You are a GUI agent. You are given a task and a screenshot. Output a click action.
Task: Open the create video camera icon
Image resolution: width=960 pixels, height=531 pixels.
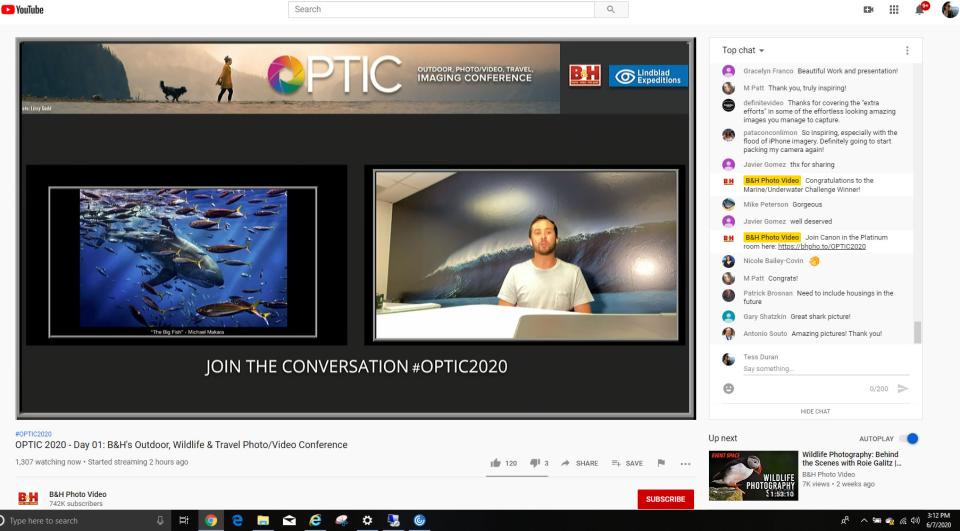click(868, 9)
